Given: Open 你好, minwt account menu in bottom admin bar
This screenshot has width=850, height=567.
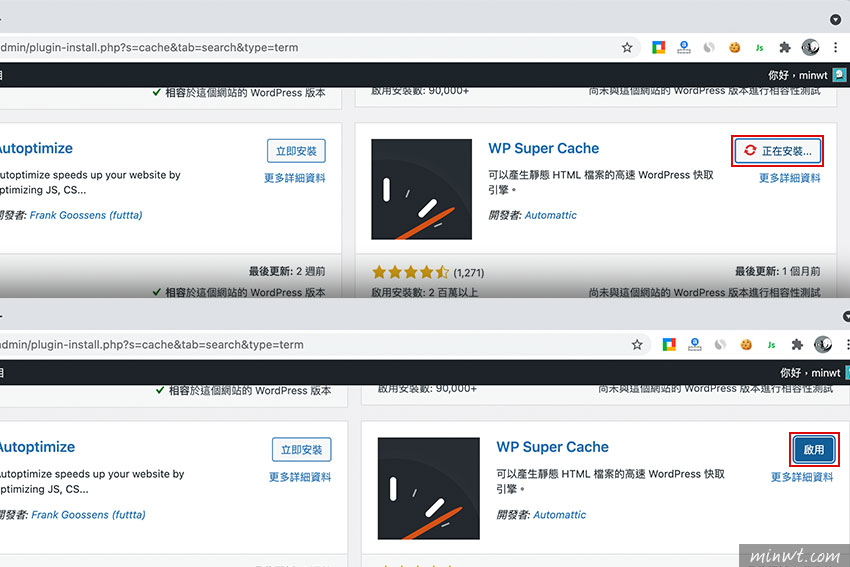Looking at the screenshot, I should (x=815, y=373).
